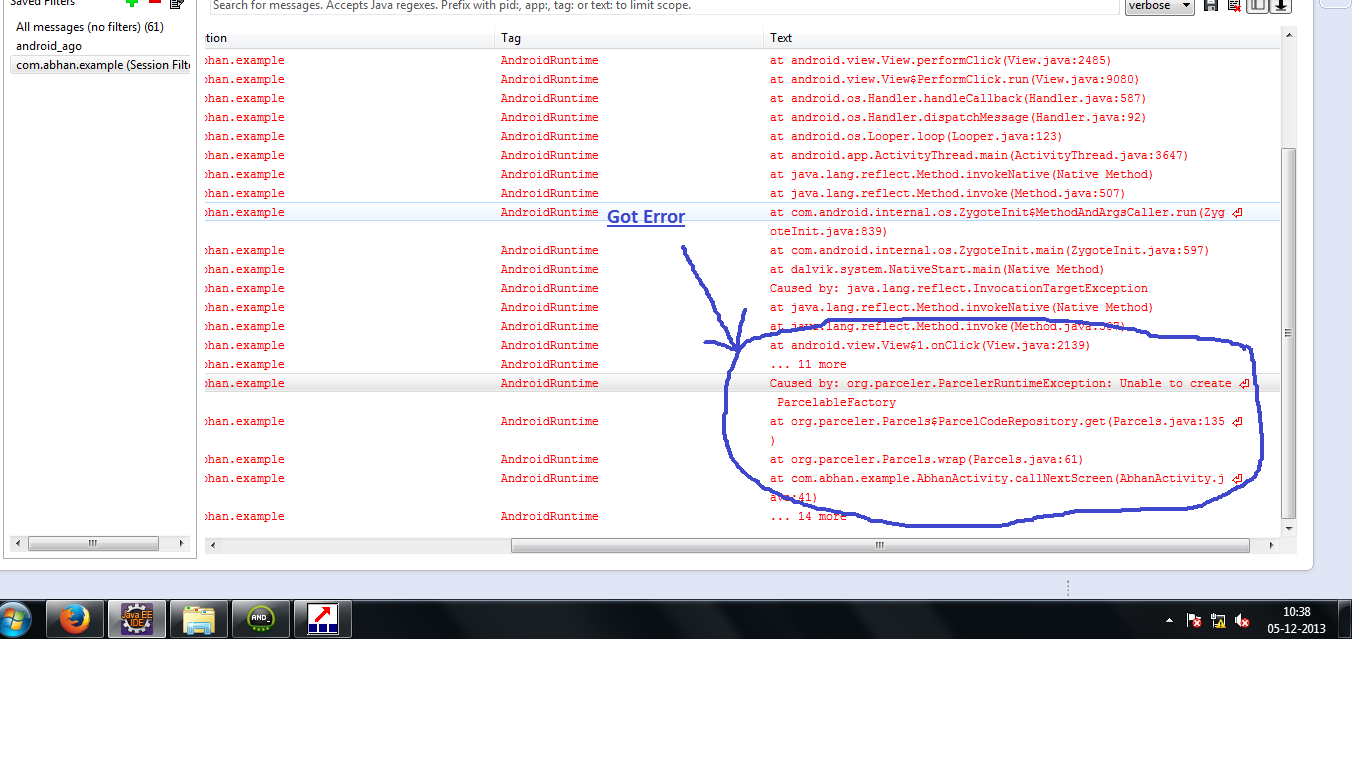Select android_ago saved filter
This screenshot has height=768, width=1366.
49,46
